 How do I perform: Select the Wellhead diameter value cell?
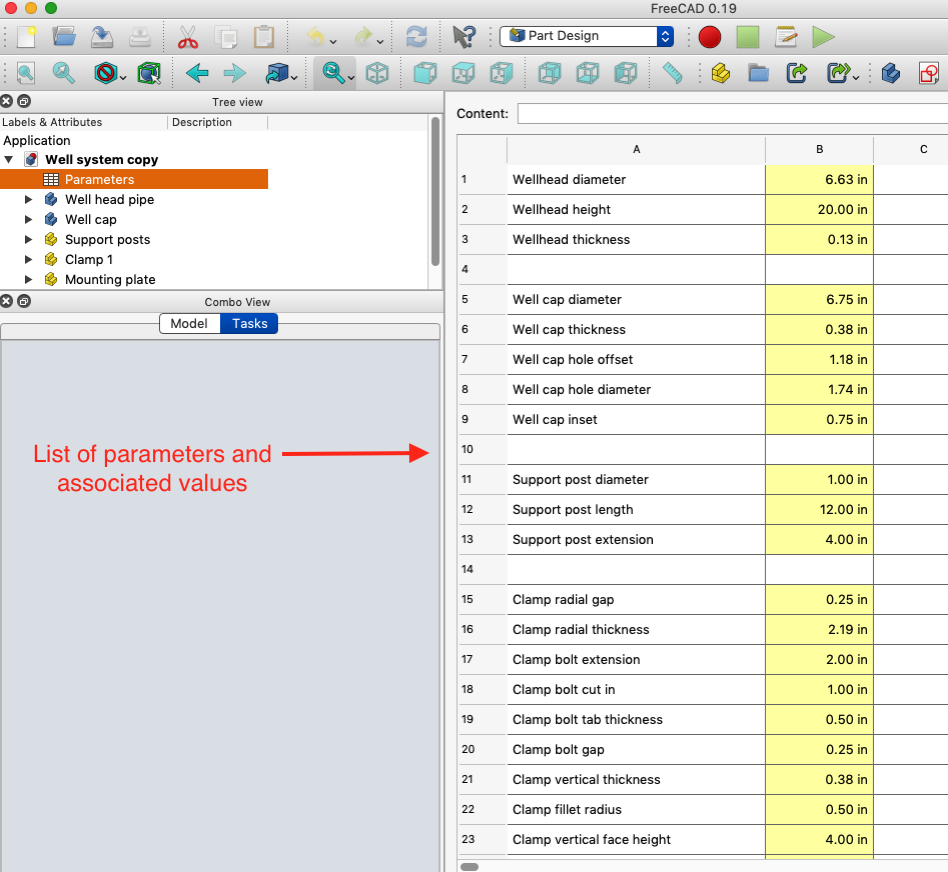(819, 180)
